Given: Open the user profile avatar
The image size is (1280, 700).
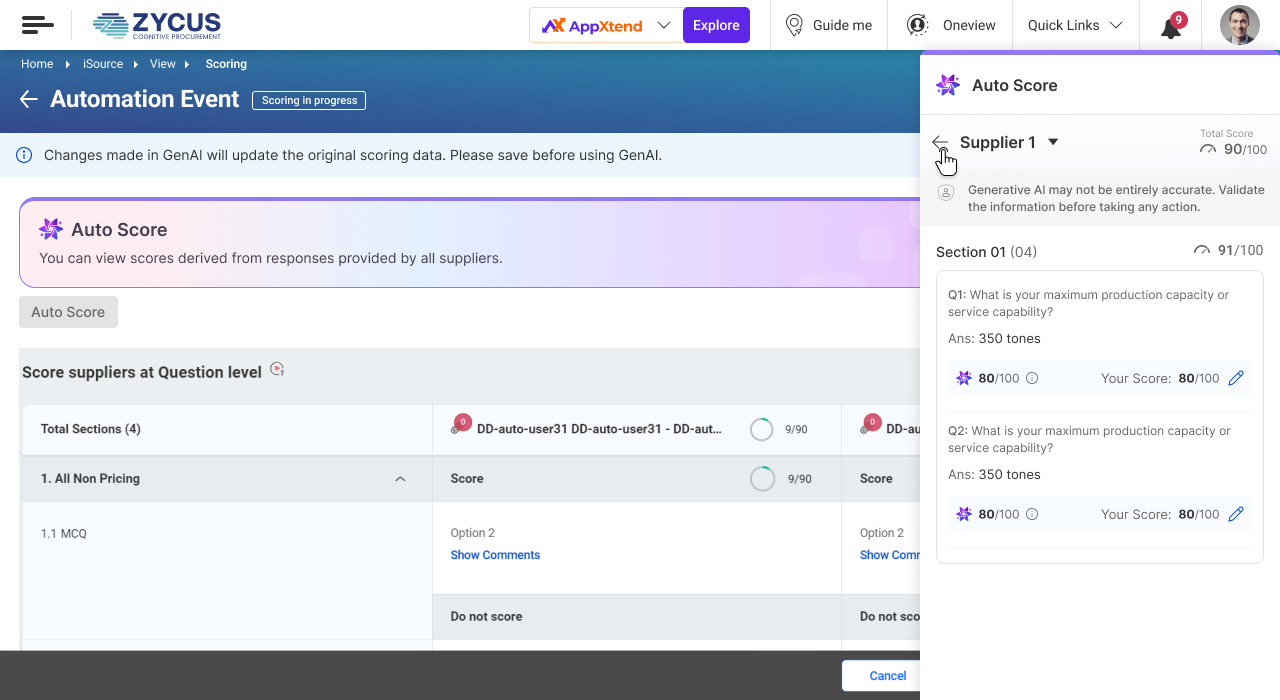Looking at the screenshot, I should coord(1239,25).
